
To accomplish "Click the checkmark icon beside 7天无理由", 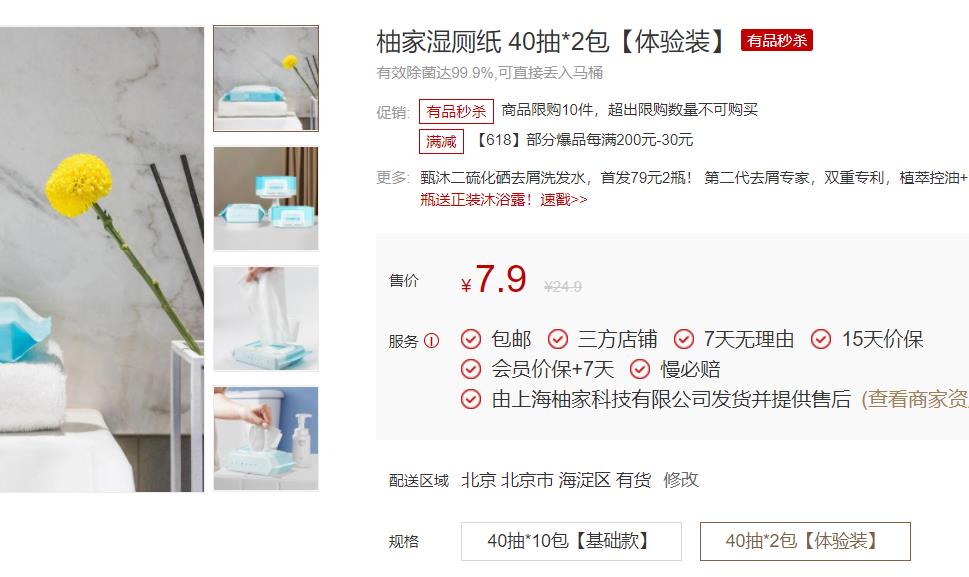I will point(683,339).
